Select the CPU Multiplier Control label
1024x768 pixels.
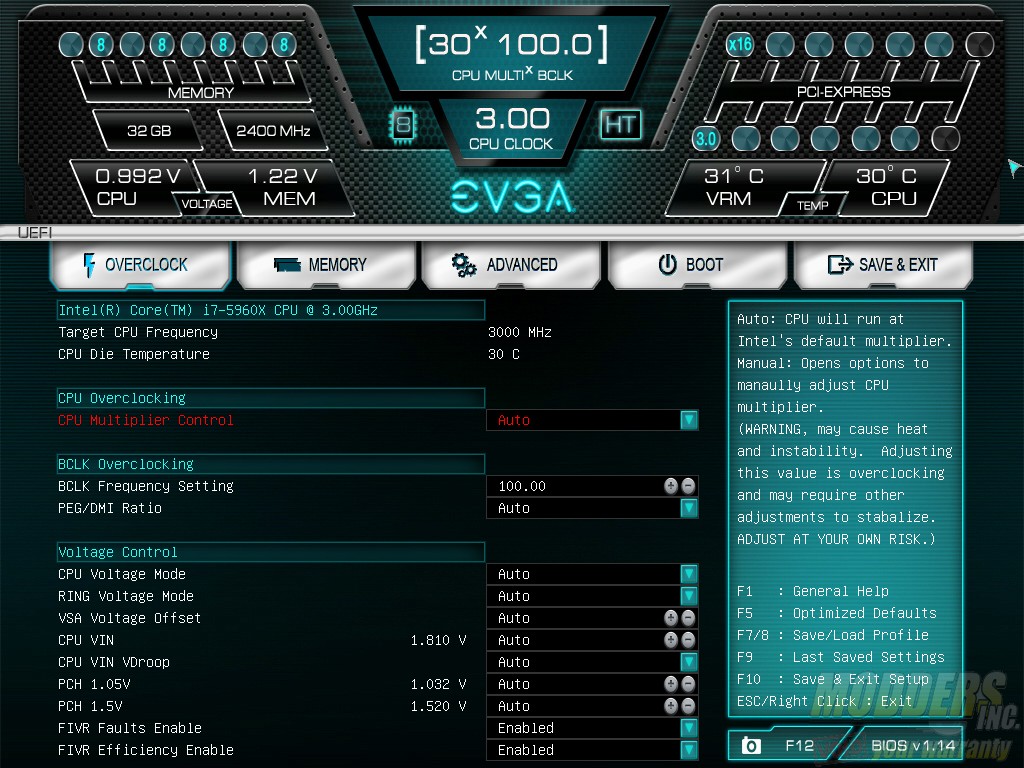[x=146, y=420]
